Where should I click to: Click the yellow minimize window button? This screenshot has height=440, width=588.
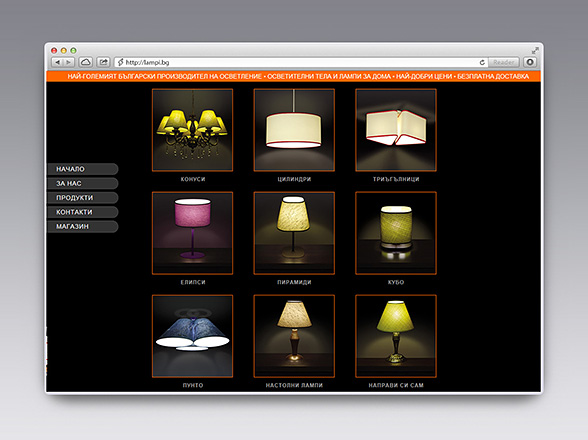(x=64, y=50)
